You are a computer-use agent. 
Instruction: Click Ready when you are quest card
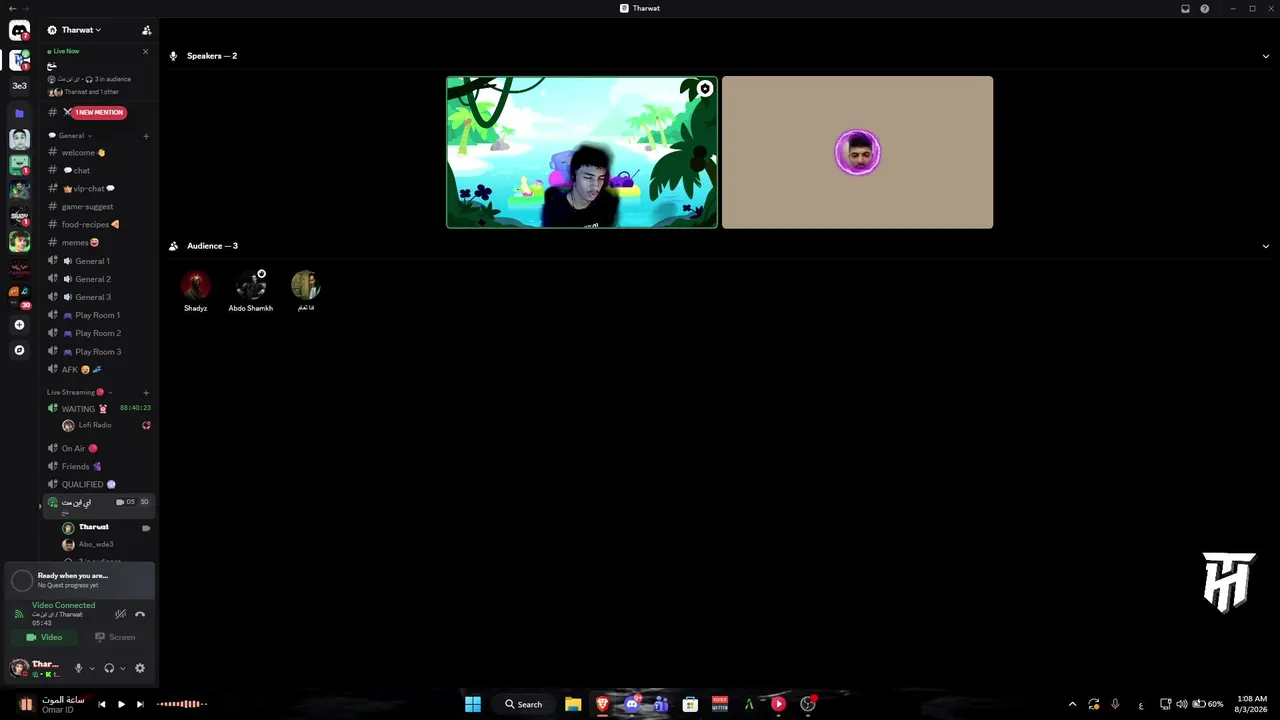80,580
